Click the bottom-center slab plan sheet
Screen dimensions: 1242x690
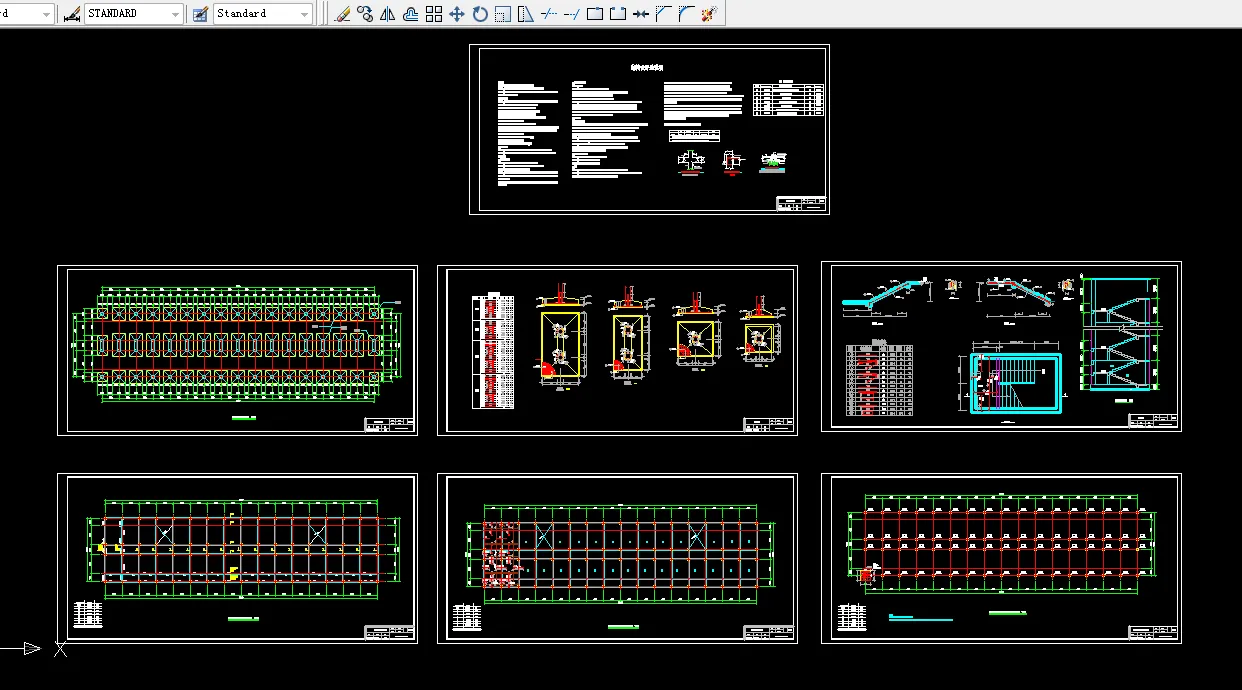617,558
